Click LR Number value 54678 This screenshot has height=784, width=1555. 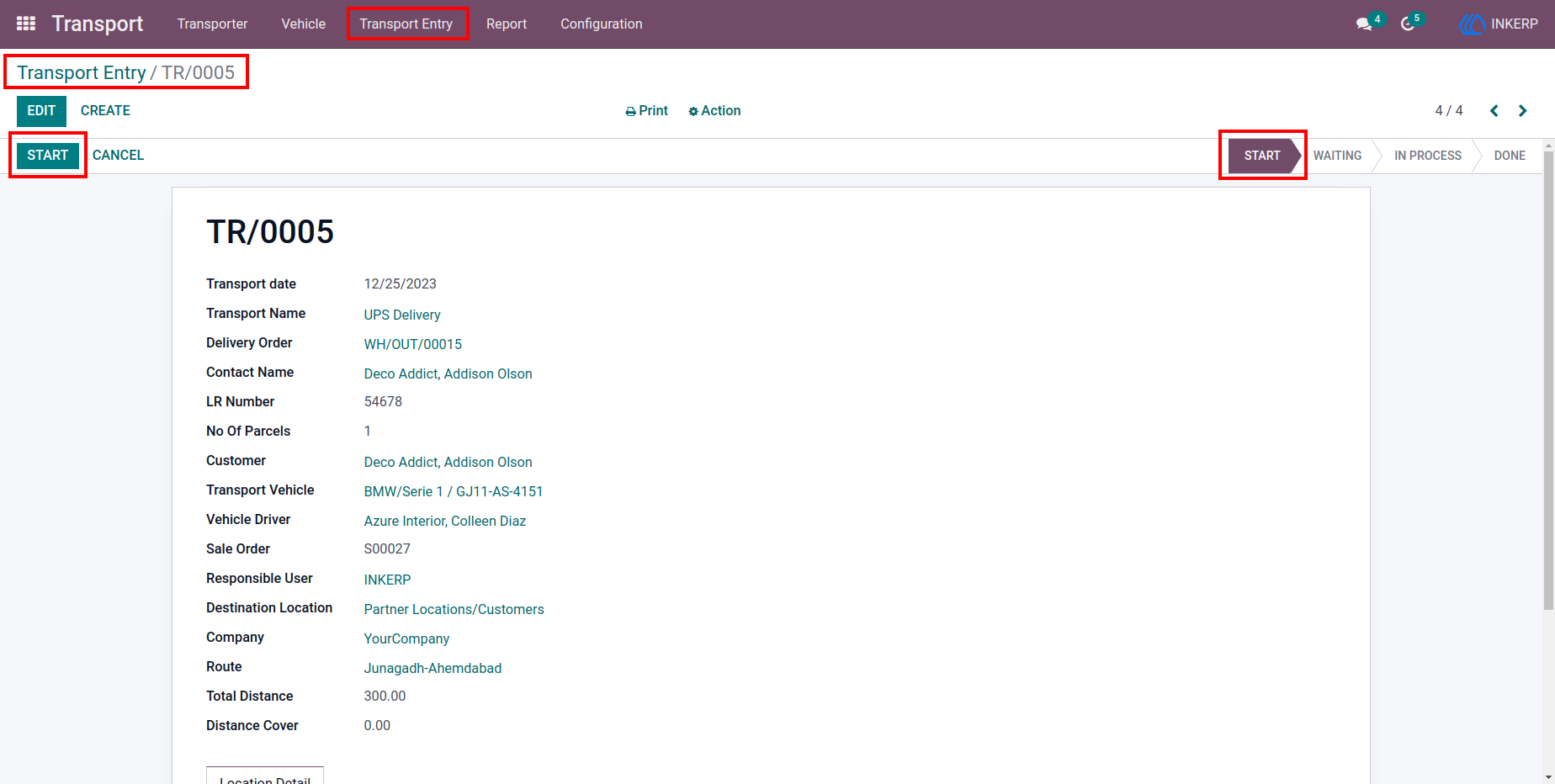pos(383,402)
